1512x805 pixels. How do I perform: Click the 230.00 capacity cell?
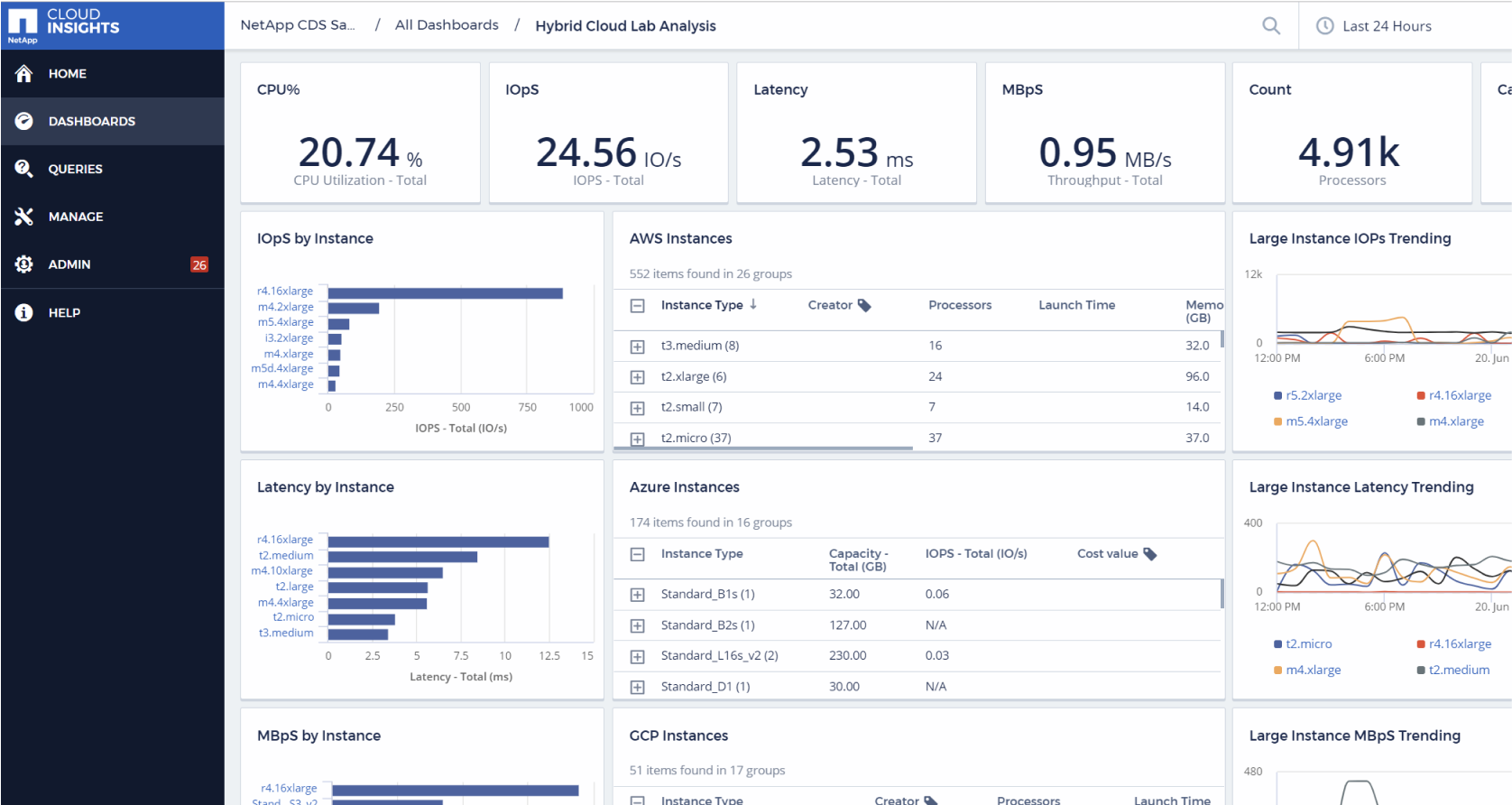[848, 655]
